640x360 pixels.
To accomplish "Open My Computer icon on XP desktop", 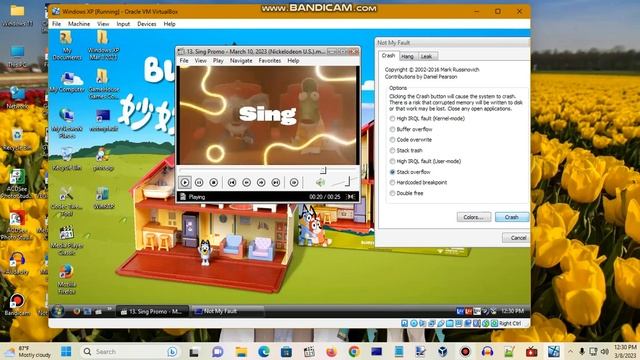I will click(68, 82).
